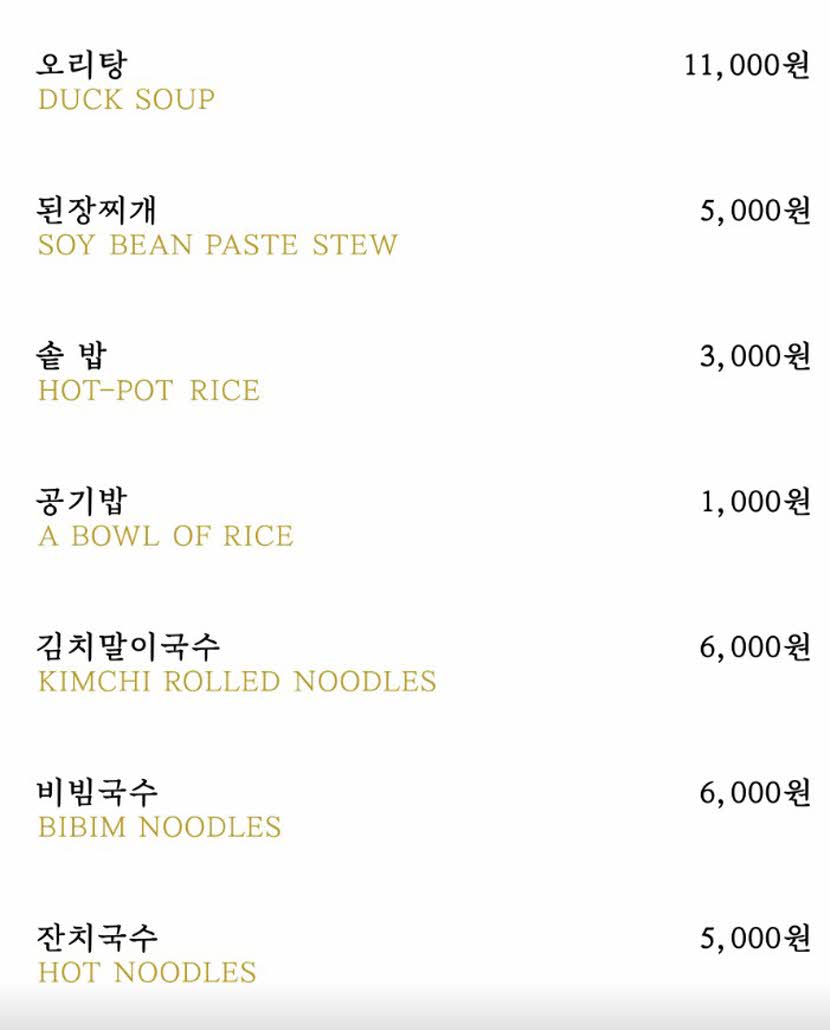This screenshot has width=830, height=1030.
Task: Select A Bowl of Rice label
Action: click(165, 536)
